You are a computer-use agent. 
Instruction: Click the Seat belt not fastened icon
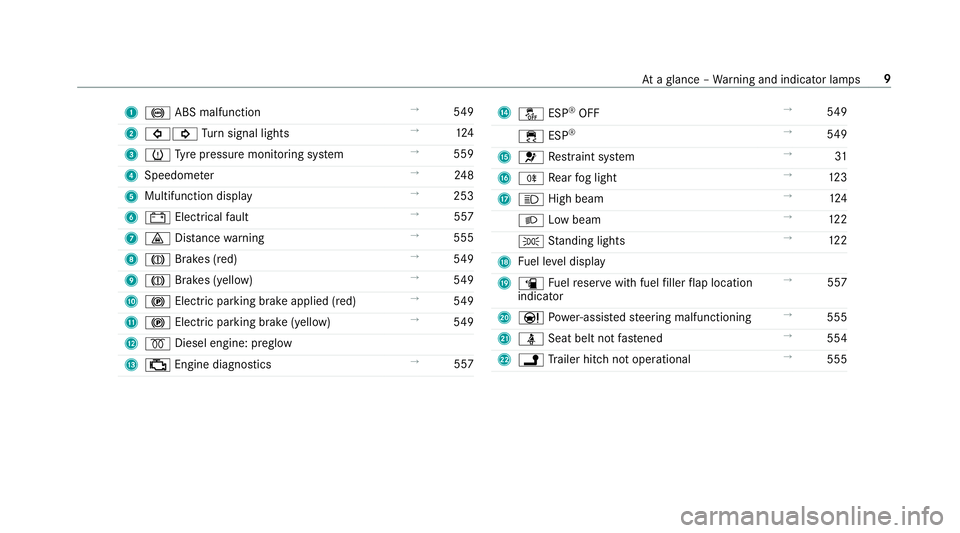point(531,339)
